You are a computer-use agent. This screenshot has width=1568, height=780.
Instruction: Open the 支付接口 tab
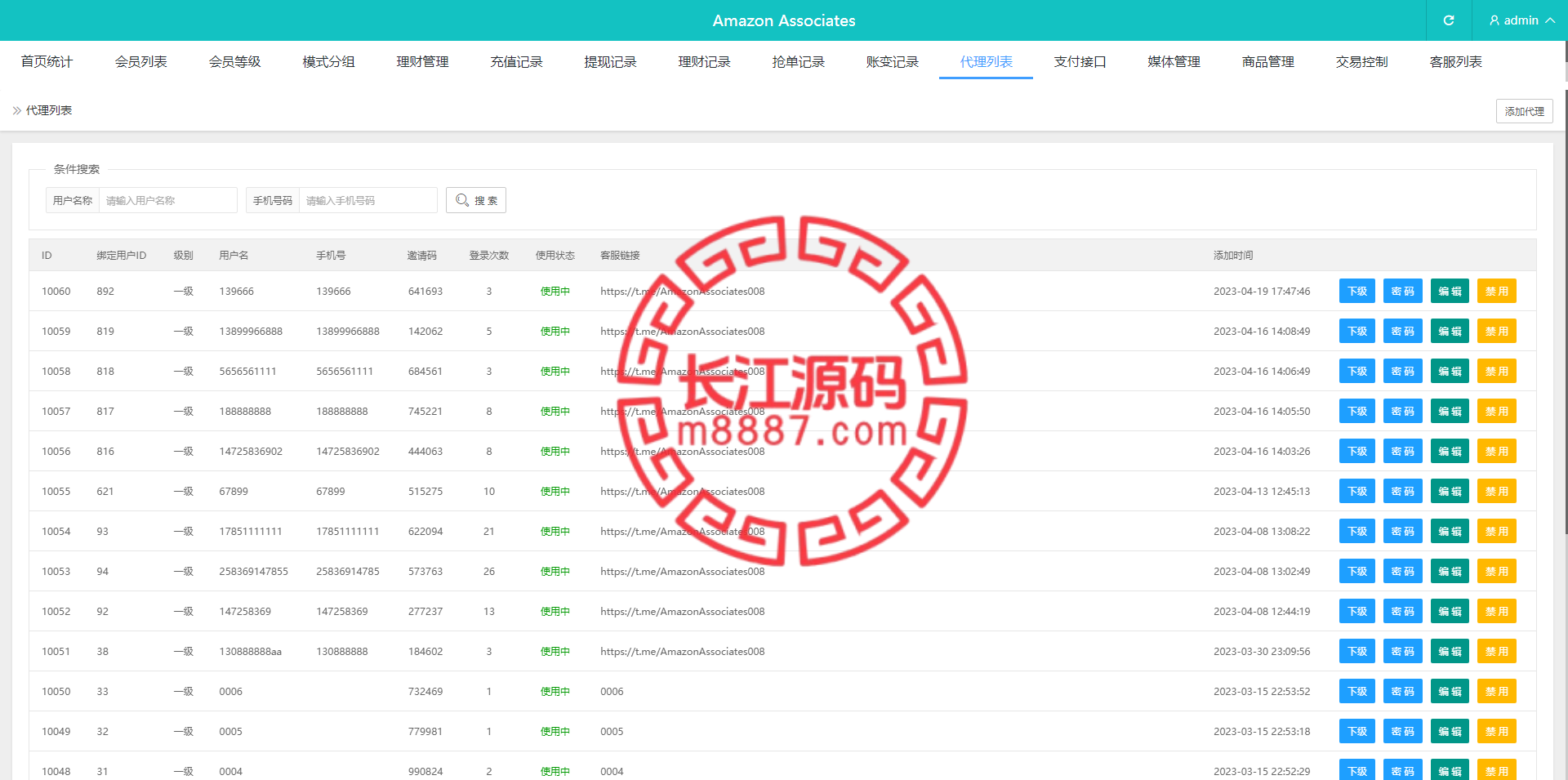tap(1080, 62)
